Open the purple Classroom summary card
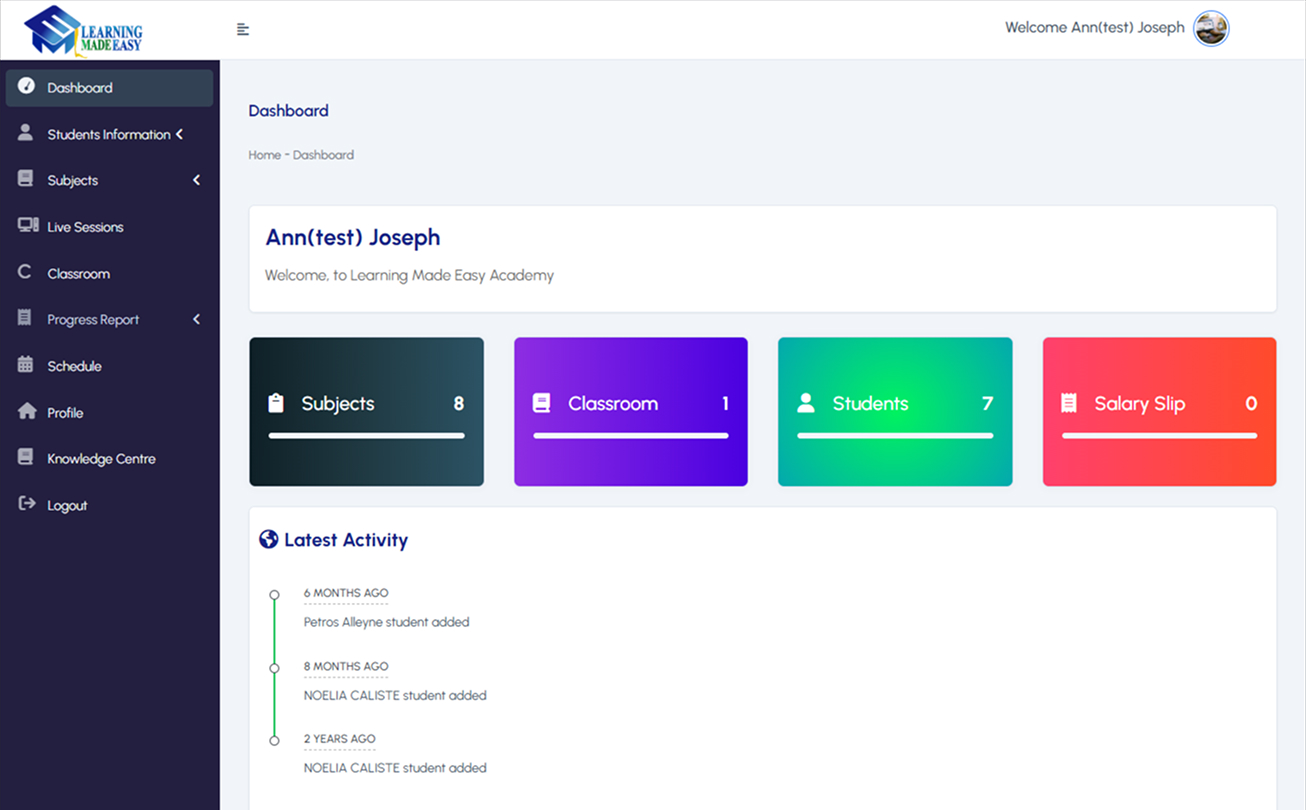The width and height of the screenshot is (1306, 810). coord(630,411)
